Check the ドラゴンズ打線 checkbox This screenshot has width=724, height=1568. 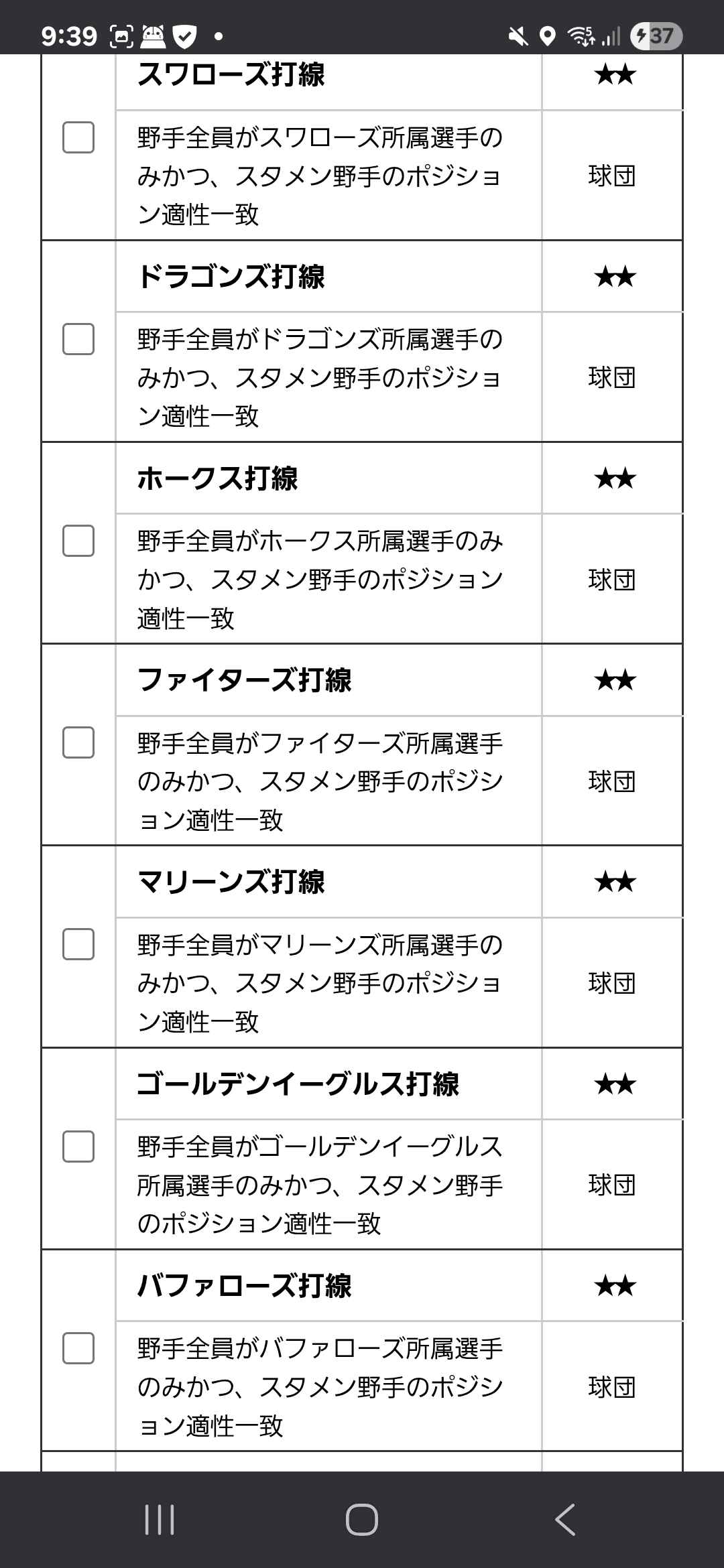pyautogui.click(x=78, y=339)
